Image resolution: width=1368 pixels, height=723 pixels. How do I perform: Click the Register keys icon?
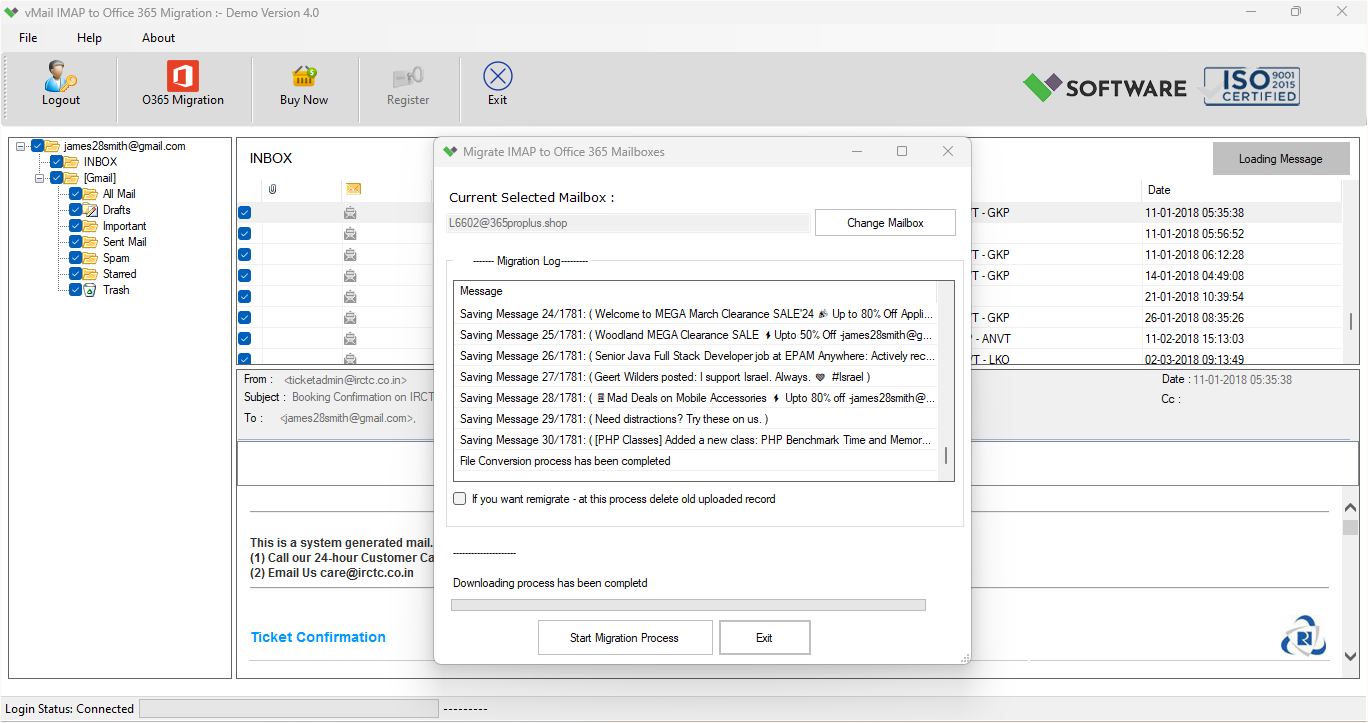pos(408,76)
